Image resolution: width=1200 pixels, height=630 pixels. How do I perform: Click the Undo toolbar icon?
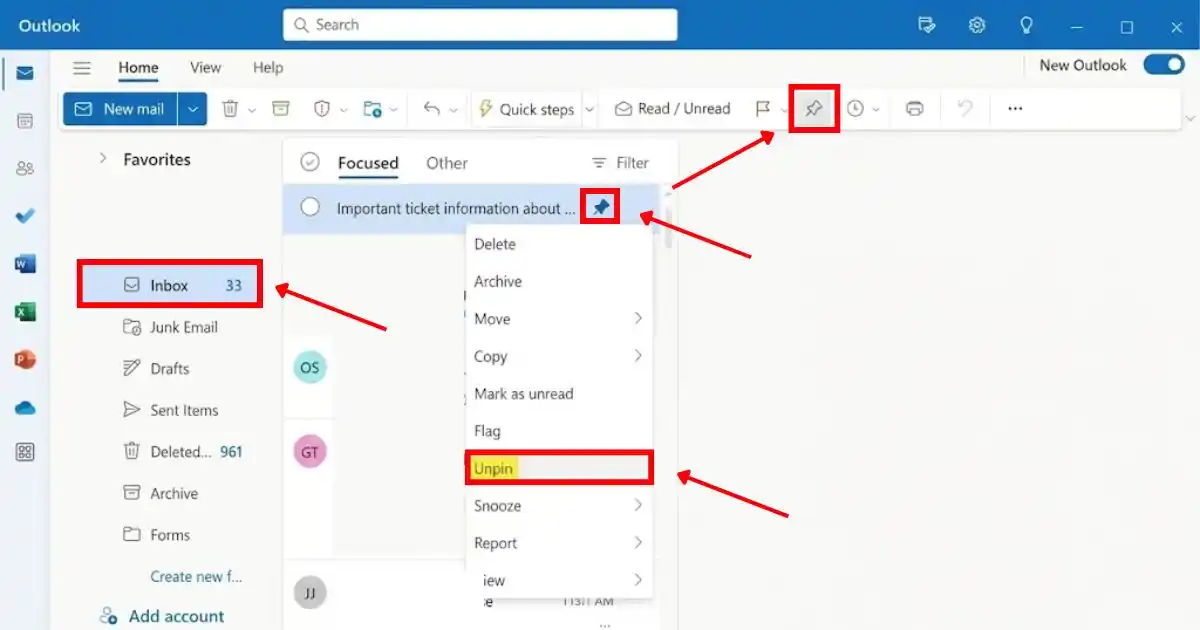tap(965, 109)
